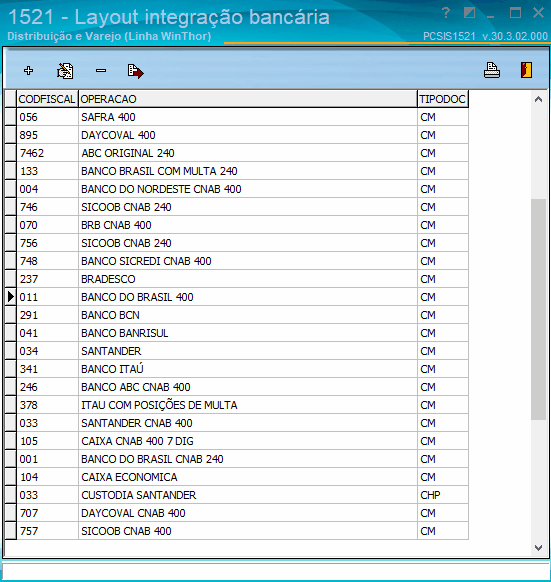Select the BANCO ITAÚ row

pyautogui.click(x=237, y=369)
